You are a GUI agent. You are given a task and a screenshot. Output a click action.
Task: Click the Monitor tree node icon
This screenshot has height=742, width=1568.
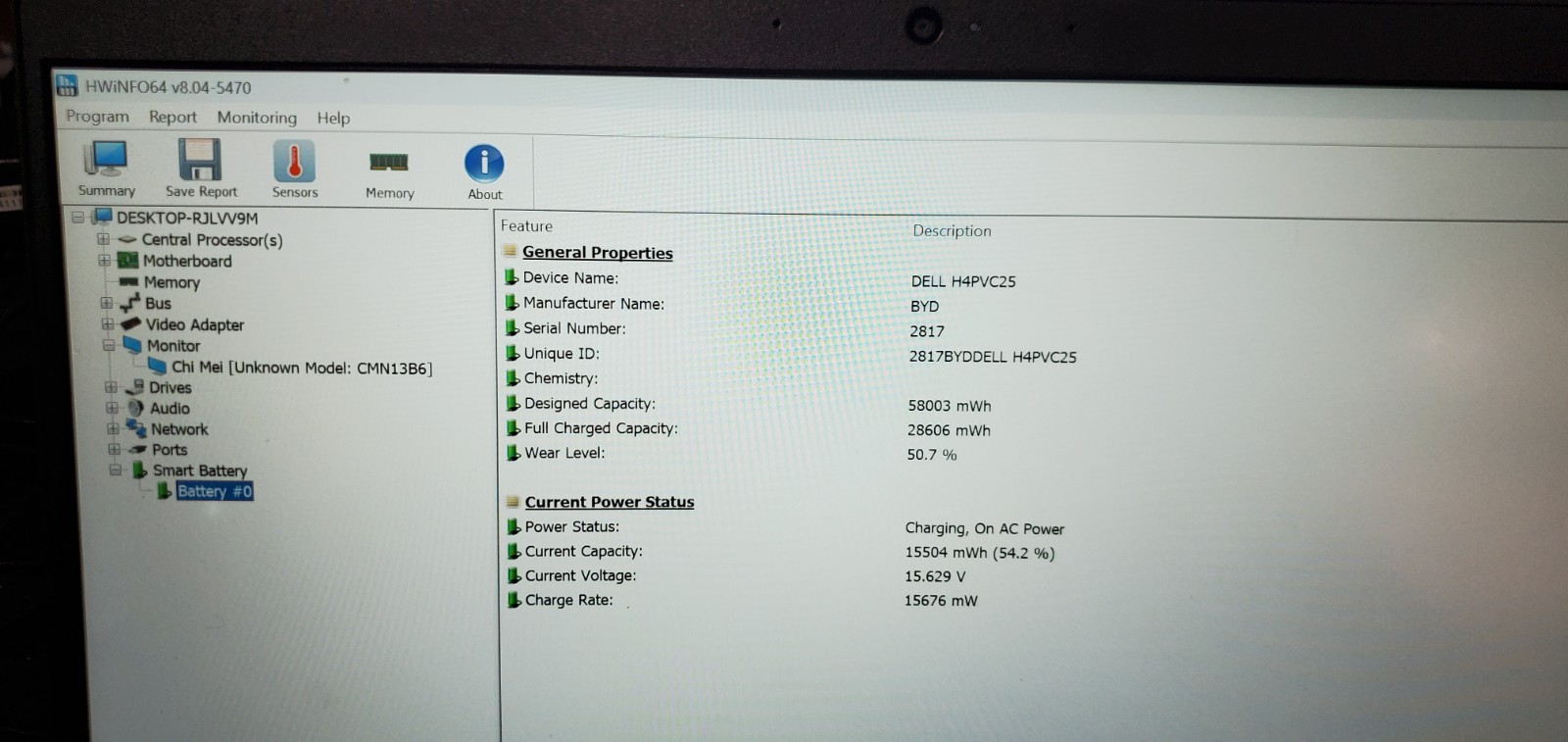click(132, 345)
